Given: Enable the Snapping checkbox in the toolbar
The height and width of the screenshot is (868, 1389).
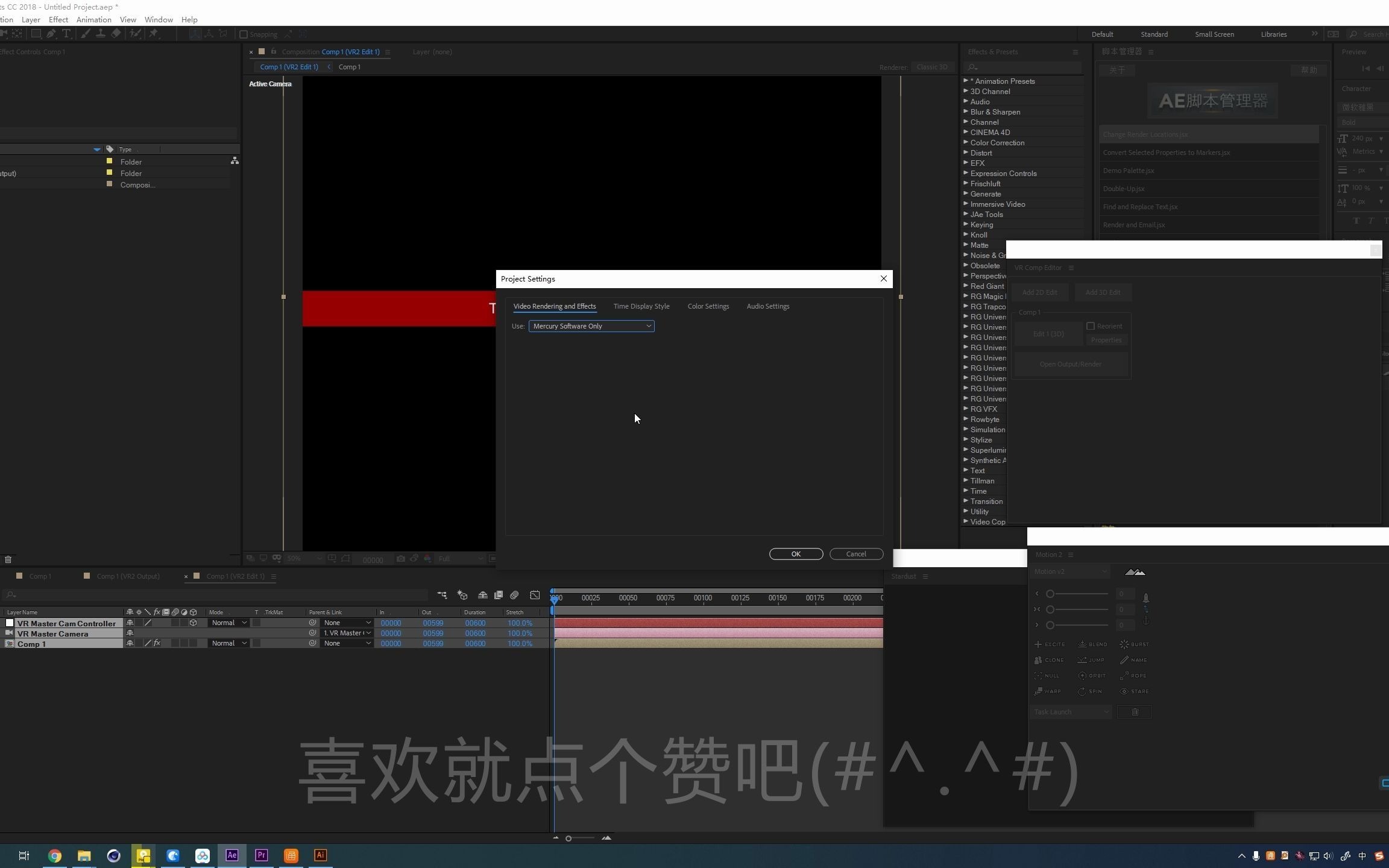Looking at the screenshot, I should [x=244, y=34].
